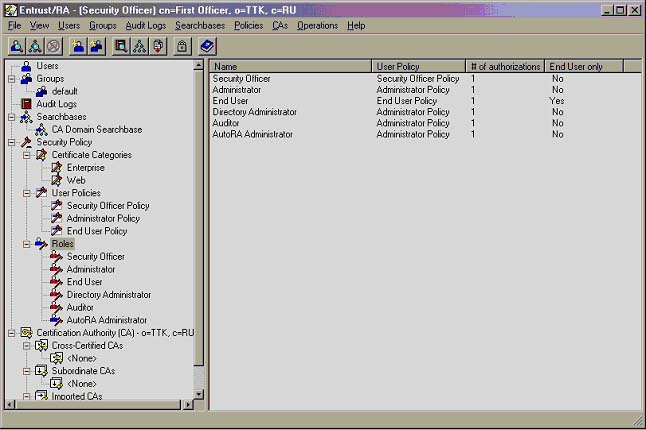Open the Policies menu
The image size is (646, 430).
click(x=248, y=26)
